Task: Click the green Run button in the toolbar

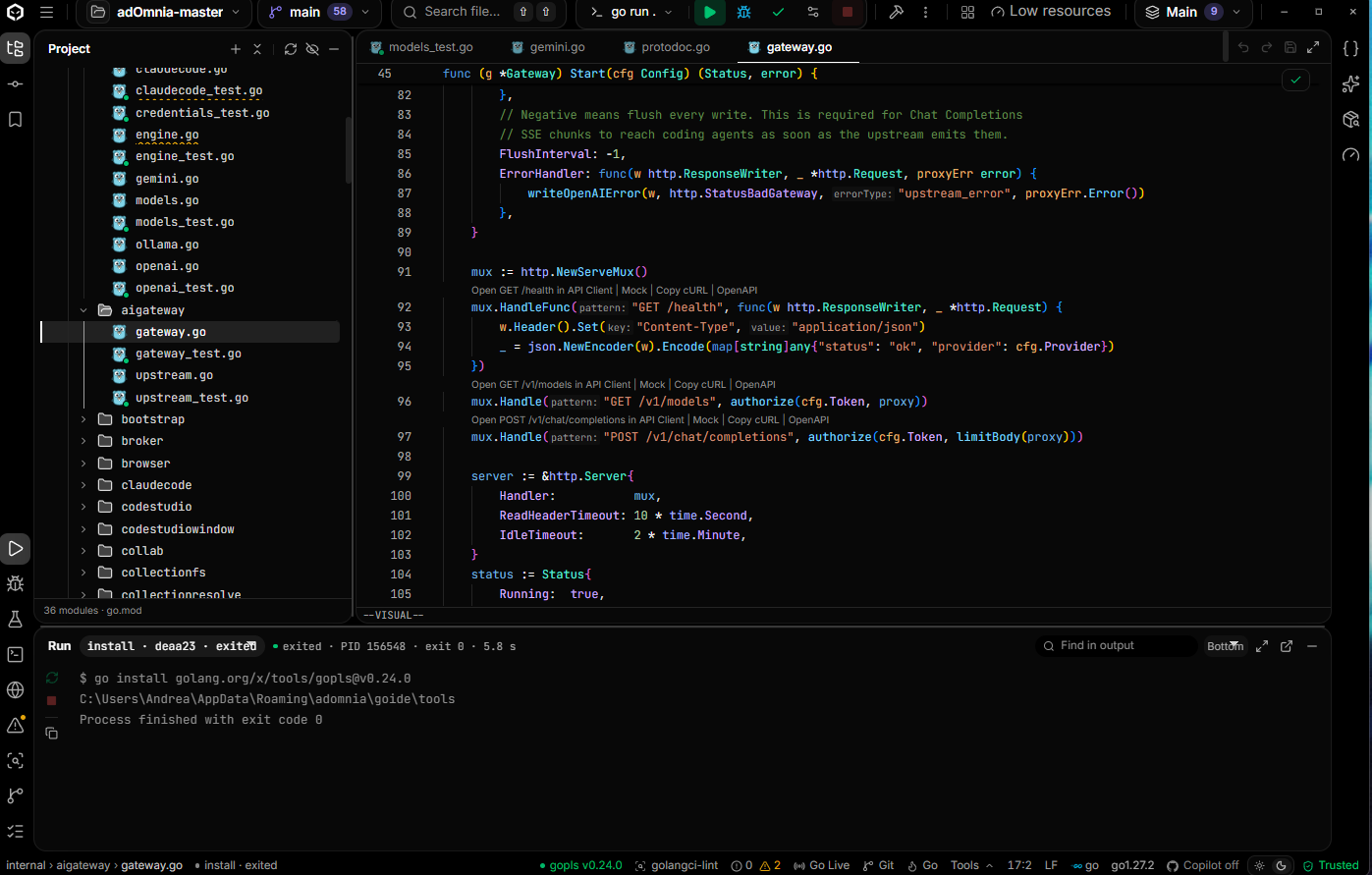Action: [x=710, y=13]
